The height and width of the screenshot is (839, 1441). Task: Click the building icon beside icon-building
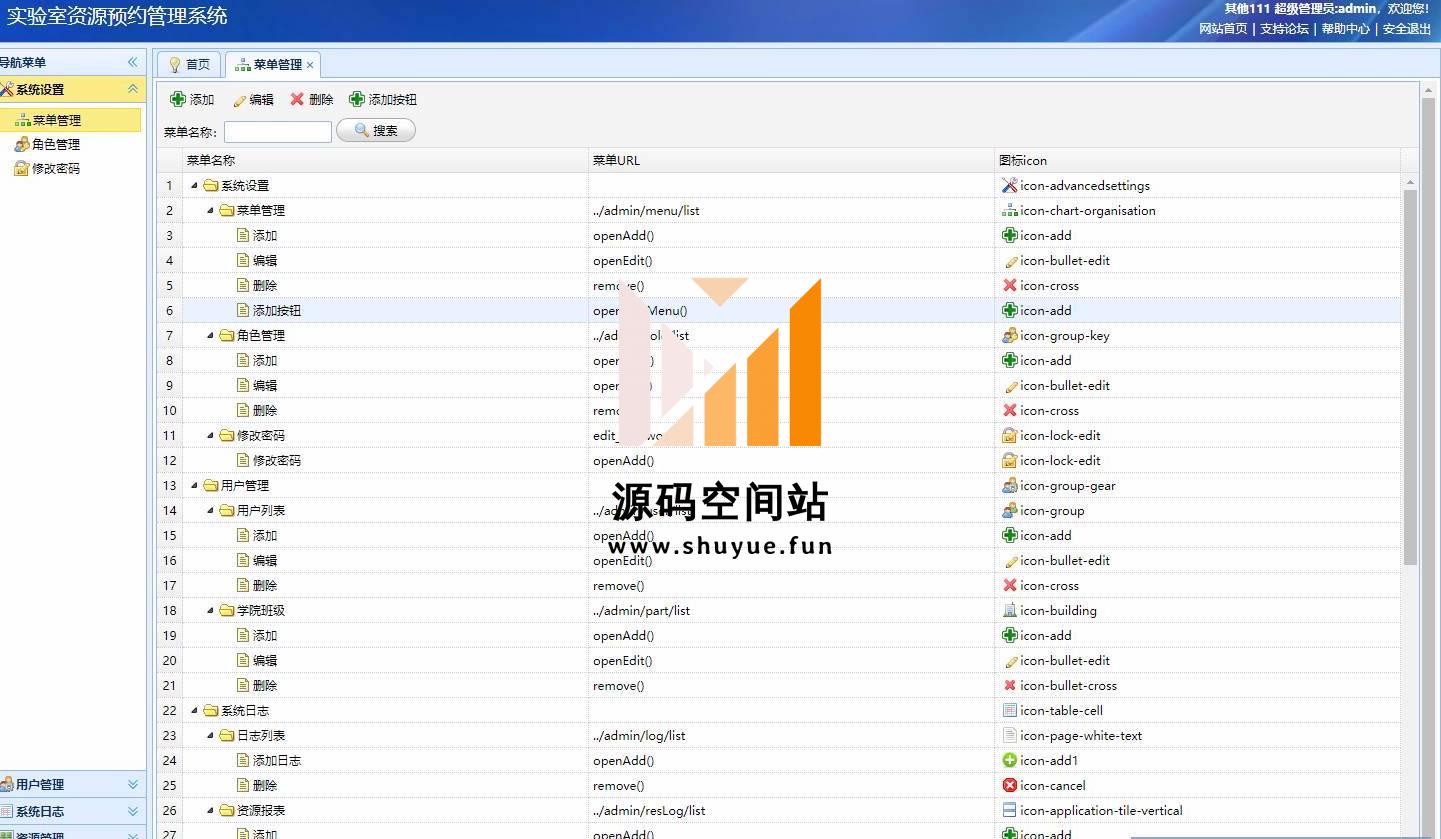point(1009,610)
